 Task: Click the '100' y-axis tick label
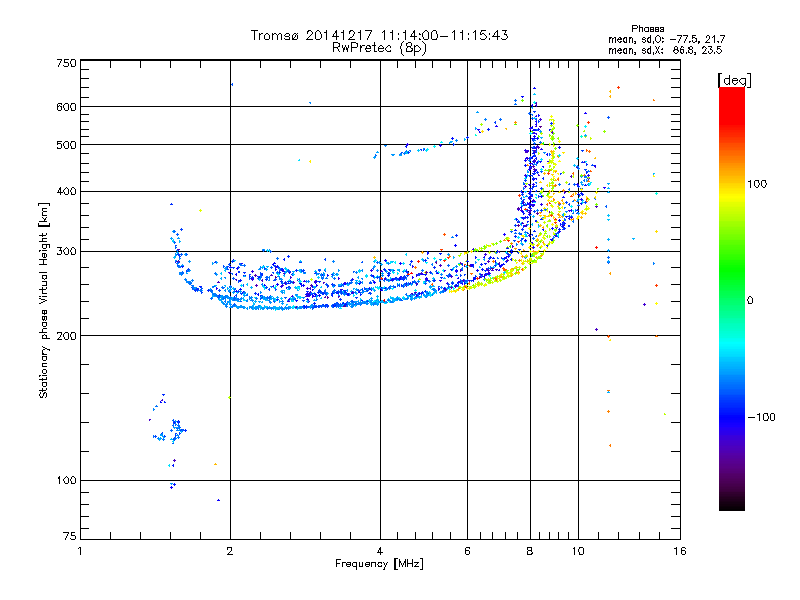[x=67, y=481]
